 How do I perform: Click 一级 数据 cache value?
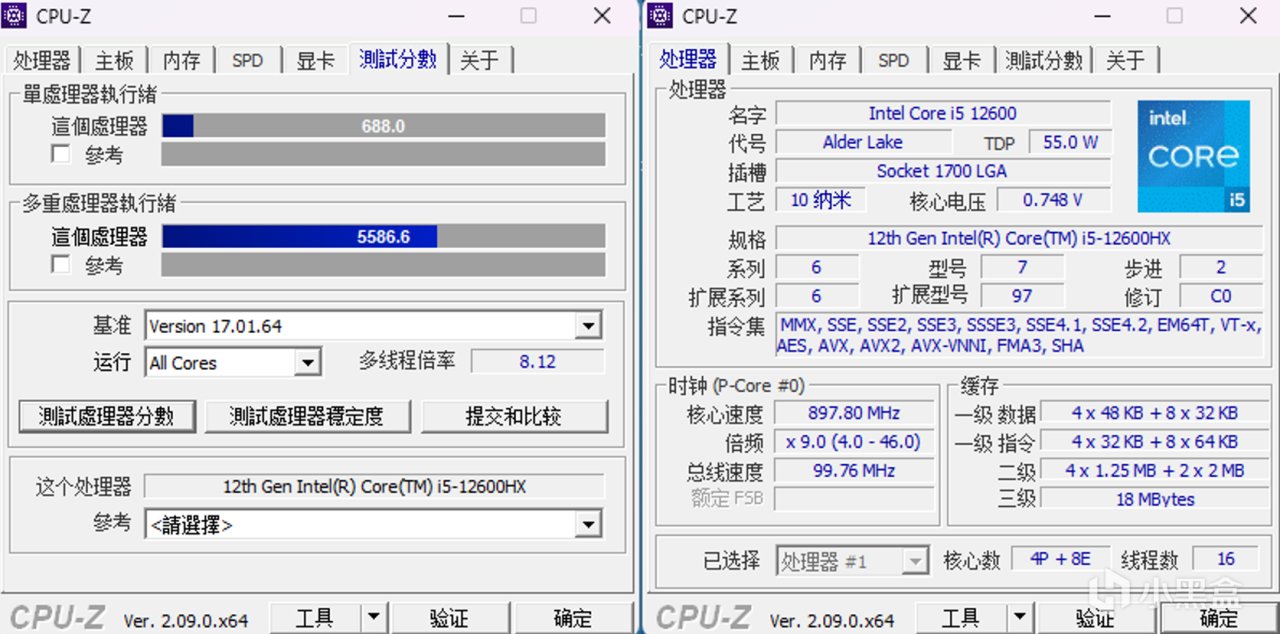point(1155,413)
